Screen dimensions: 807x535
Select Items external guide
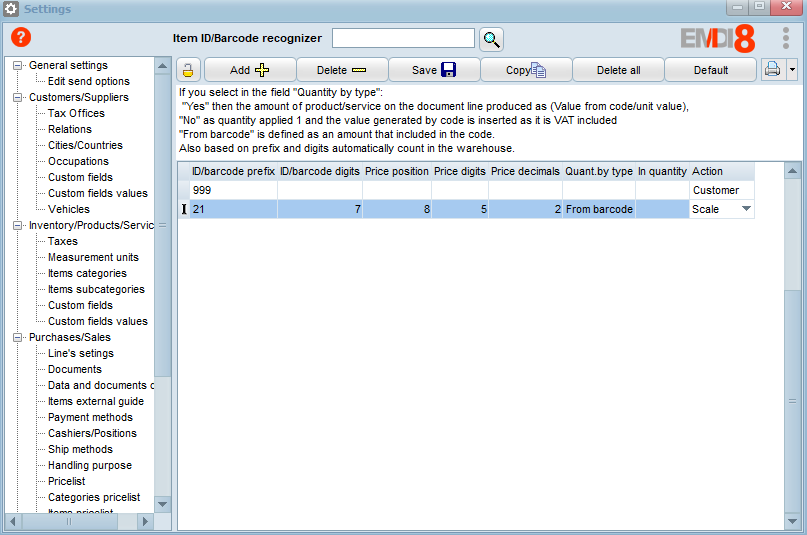(96, 401)
